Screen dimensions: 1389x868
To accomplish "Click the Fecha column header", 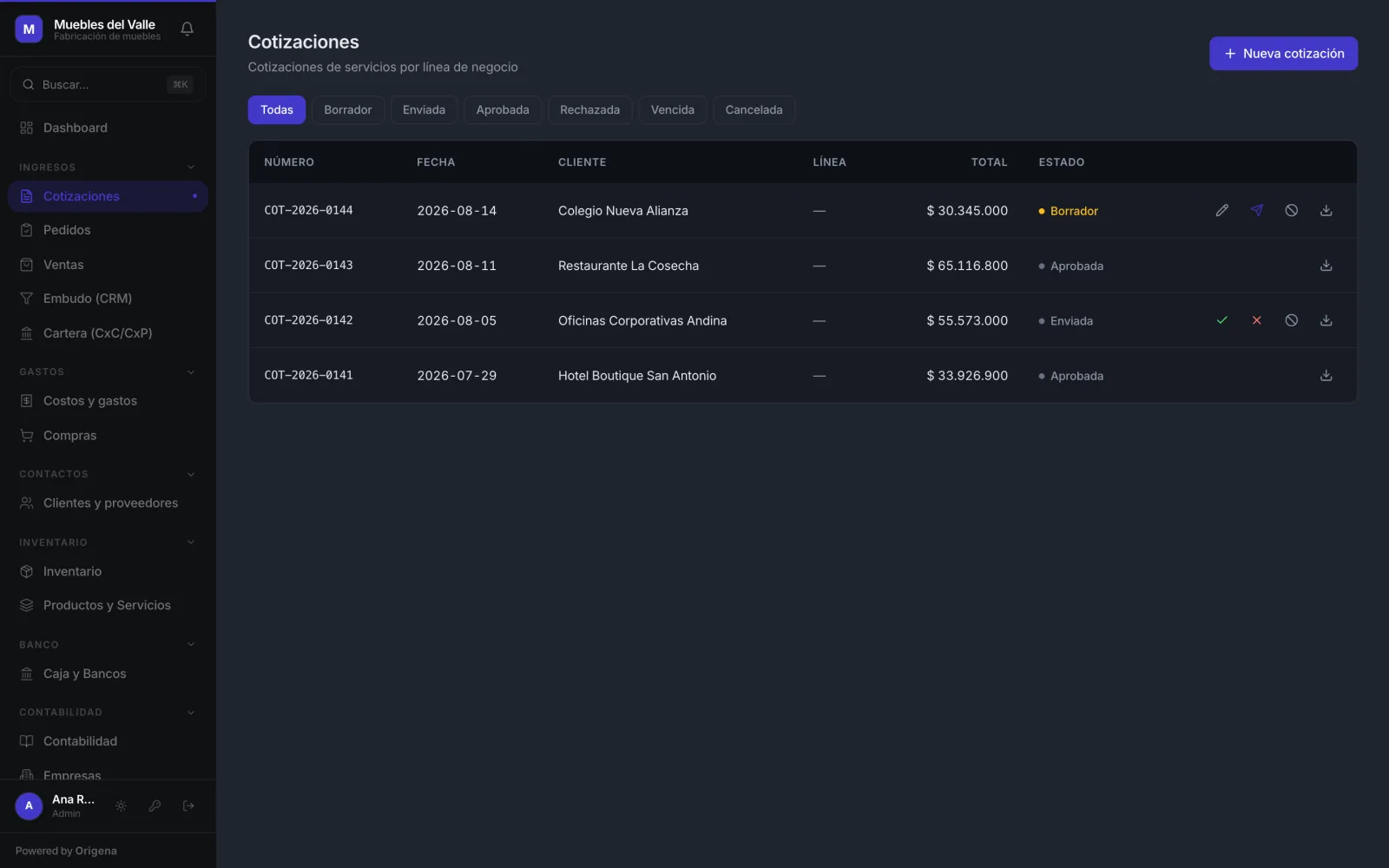I will click(x=436, y=162).
